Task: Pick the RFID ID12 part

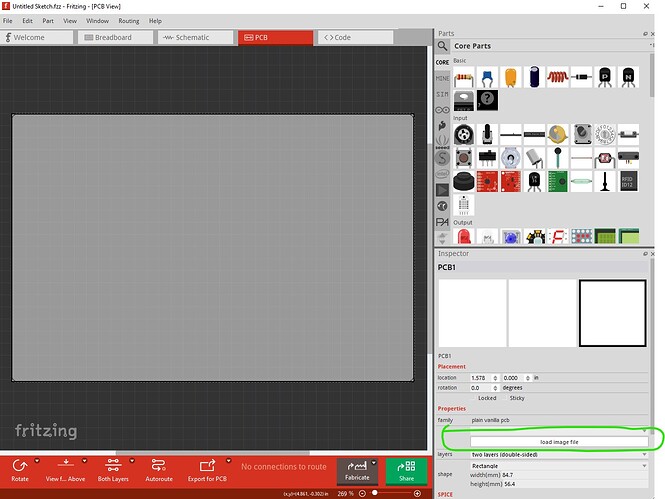Action: [628, 181]
